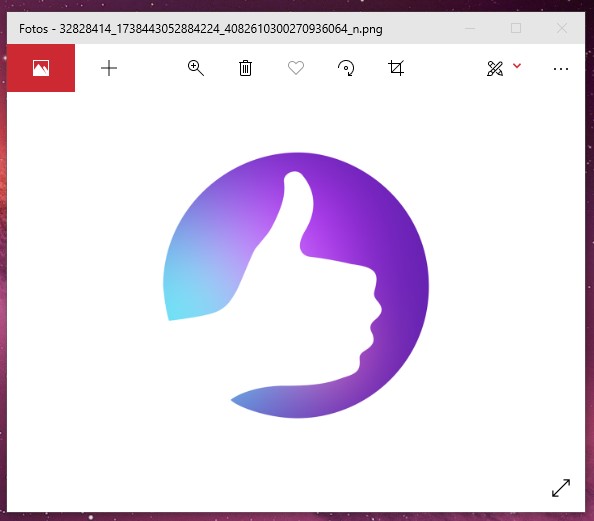Delete the photo with trash icon

(245, 68)
